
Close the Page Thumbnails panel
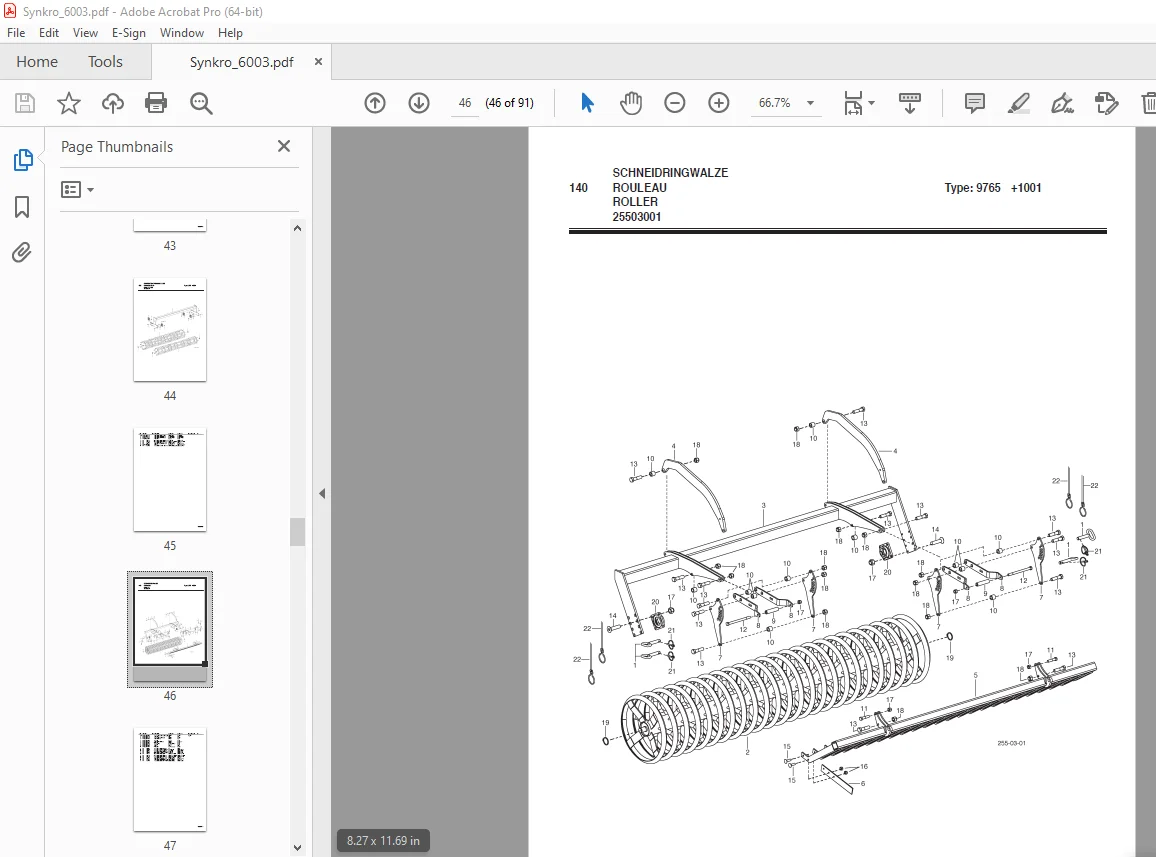284,146
